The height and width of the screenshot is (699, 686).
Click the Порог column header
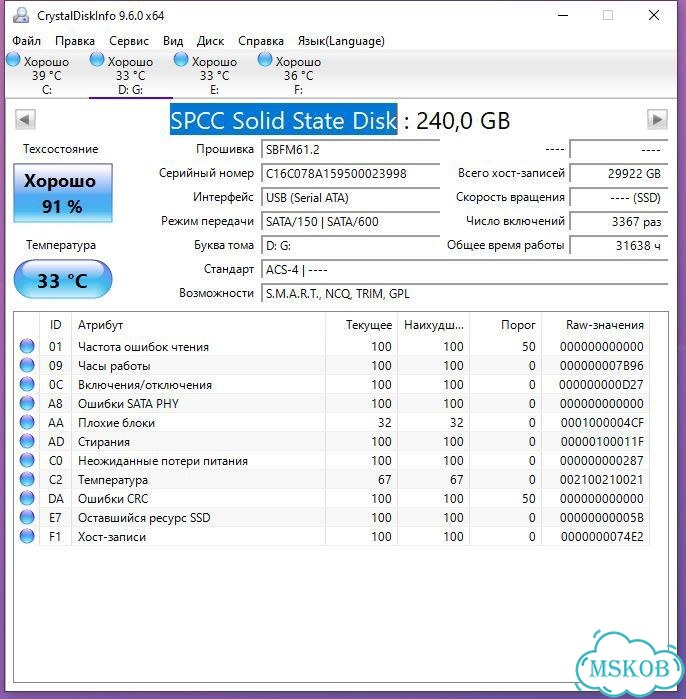(505, 325)
